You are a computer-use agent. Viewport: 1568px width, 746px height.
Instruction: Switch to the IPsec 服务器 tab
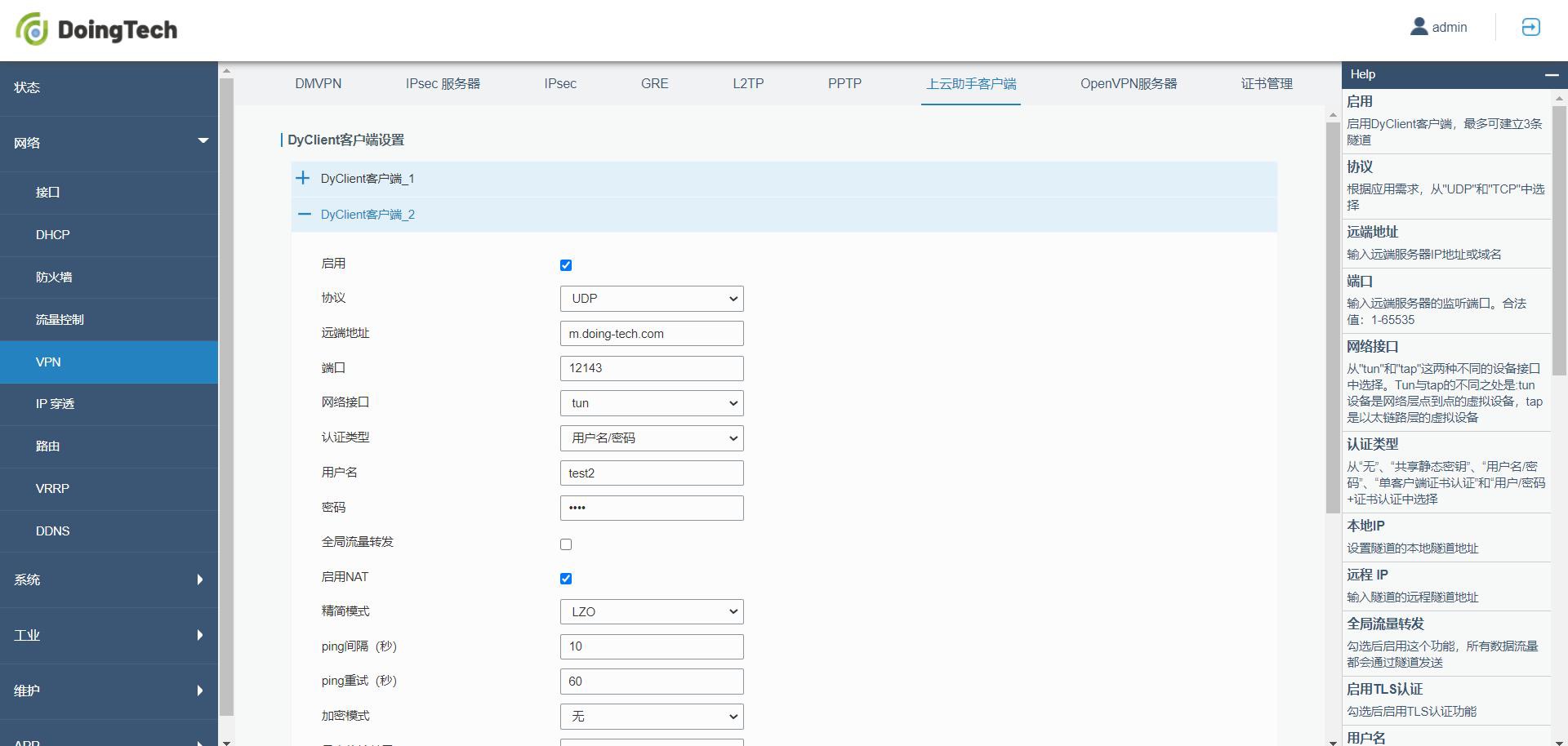point(443,83)
